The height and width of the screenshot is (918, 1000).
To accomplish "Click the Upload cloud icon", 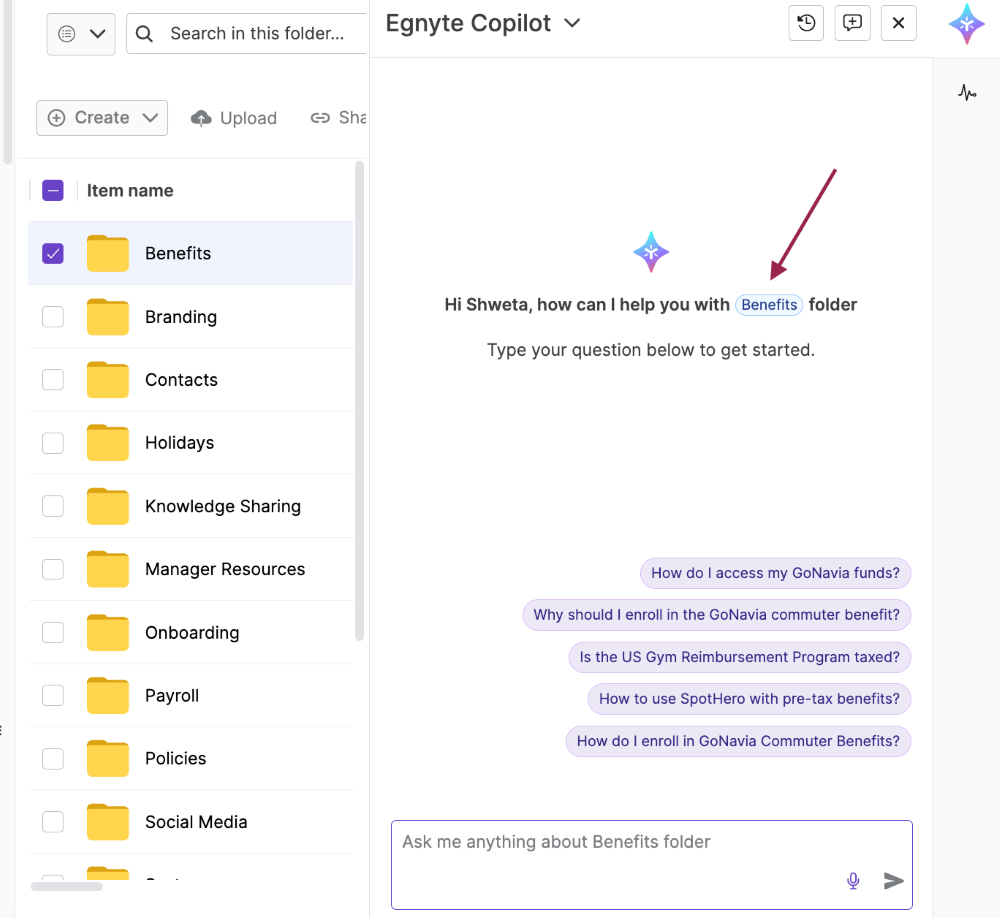I will pyautogui.click(x=201, y=118).
